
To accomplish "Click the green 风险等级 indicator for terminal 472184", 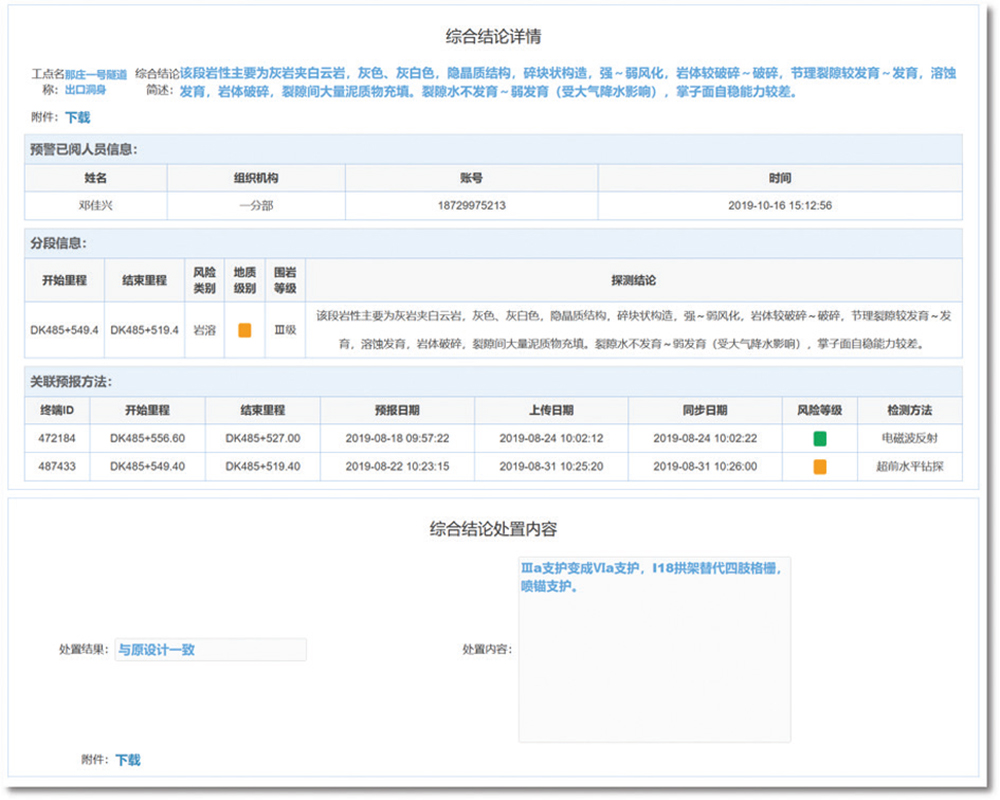I will [x=819, y=438].
